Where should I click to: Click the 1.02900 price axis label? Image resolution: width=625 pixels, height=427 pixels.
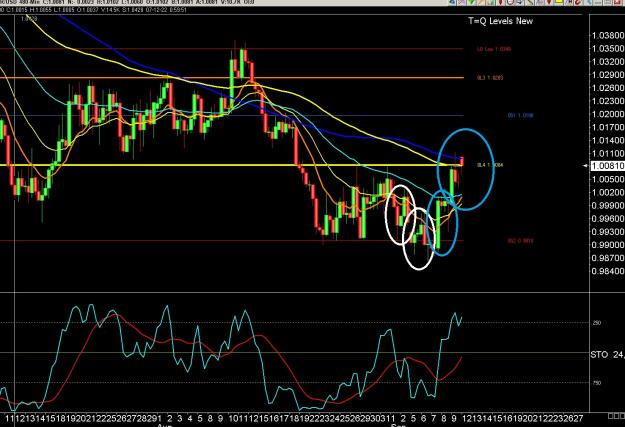coord(608,75)
